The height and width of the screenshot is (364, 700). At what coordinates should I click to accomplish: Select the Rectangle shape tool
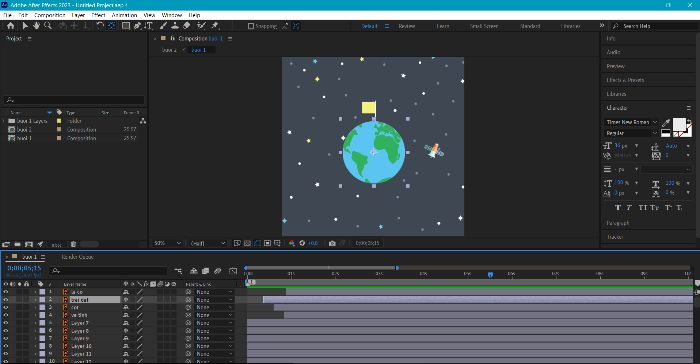point(126,26)
